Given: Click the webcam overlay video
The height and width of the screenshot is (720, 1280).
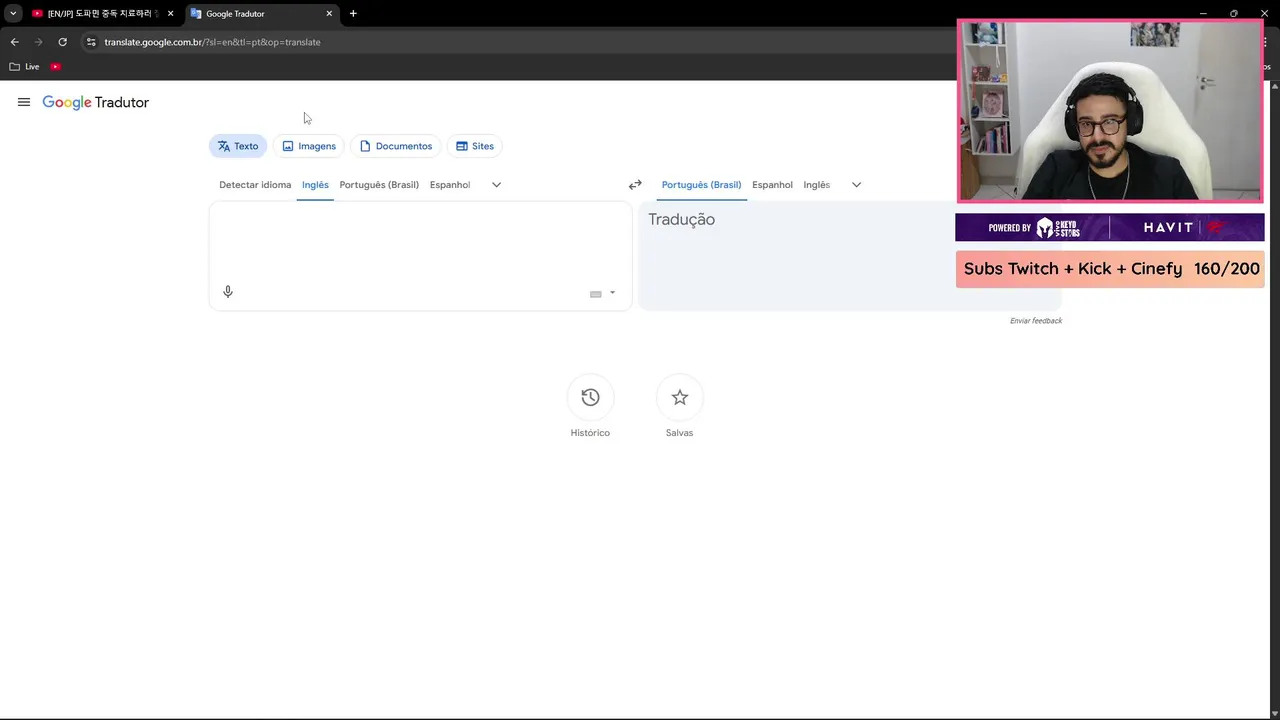Looking at the screenshot, I should pyautogui.click(x=1110, y=110).
